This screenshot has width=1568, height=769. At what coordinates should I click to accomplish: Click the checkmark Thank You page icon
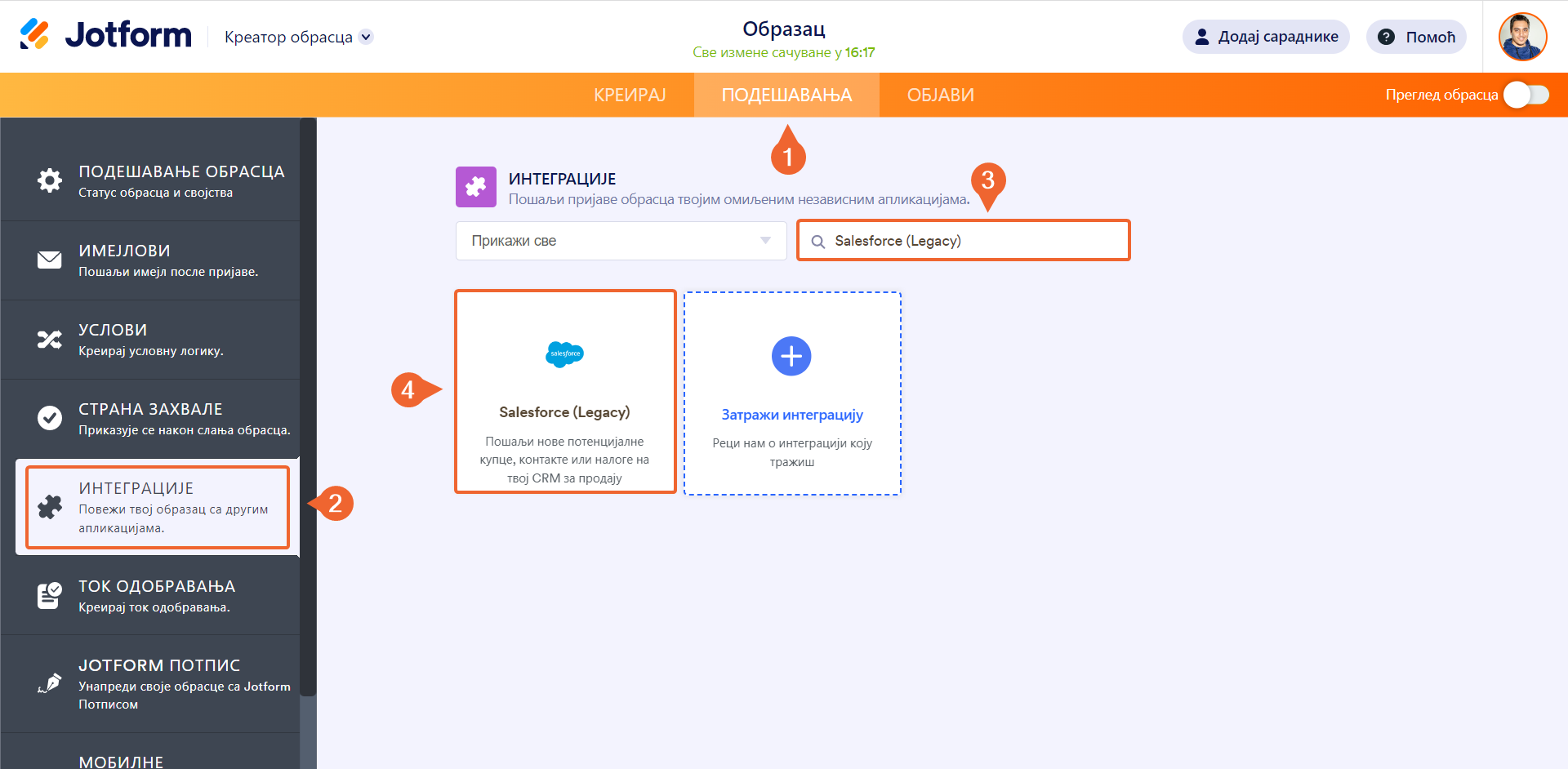pyautogui.click(x=50, y=418)
